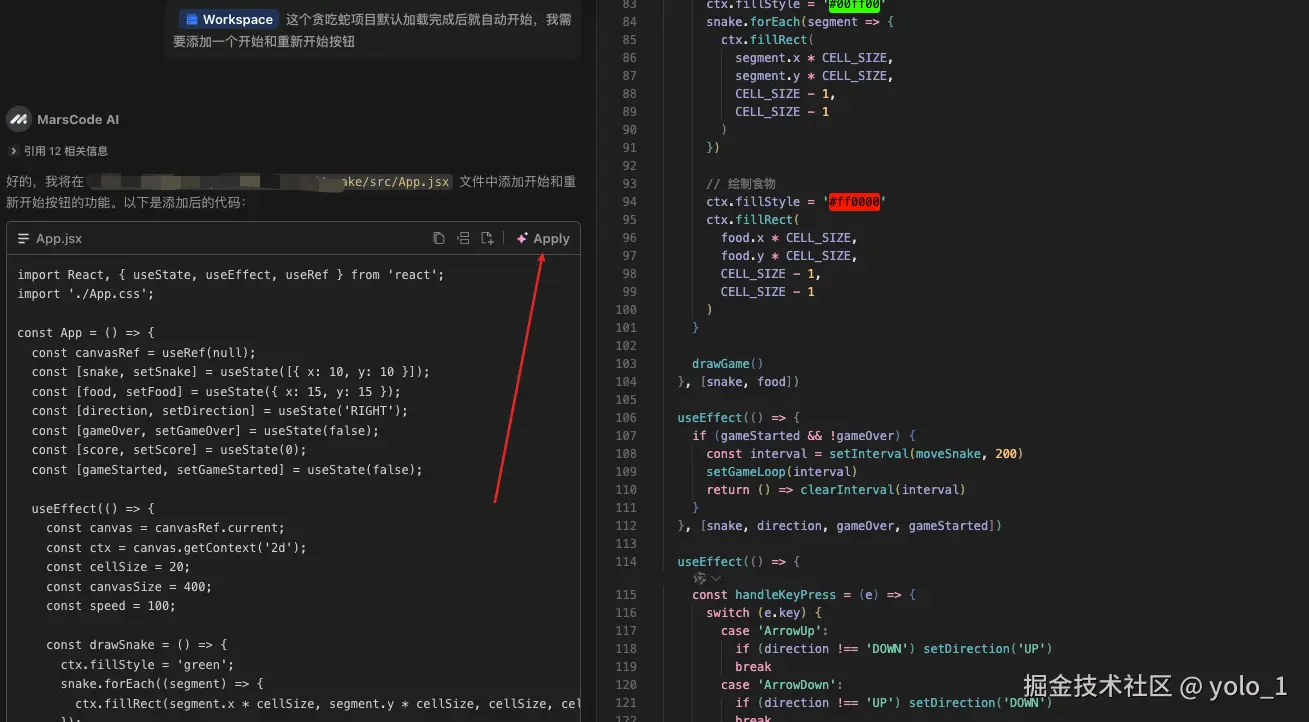Click snake.forEach(segment => { on line 84
1309x722 pixels.
[800, 22]
